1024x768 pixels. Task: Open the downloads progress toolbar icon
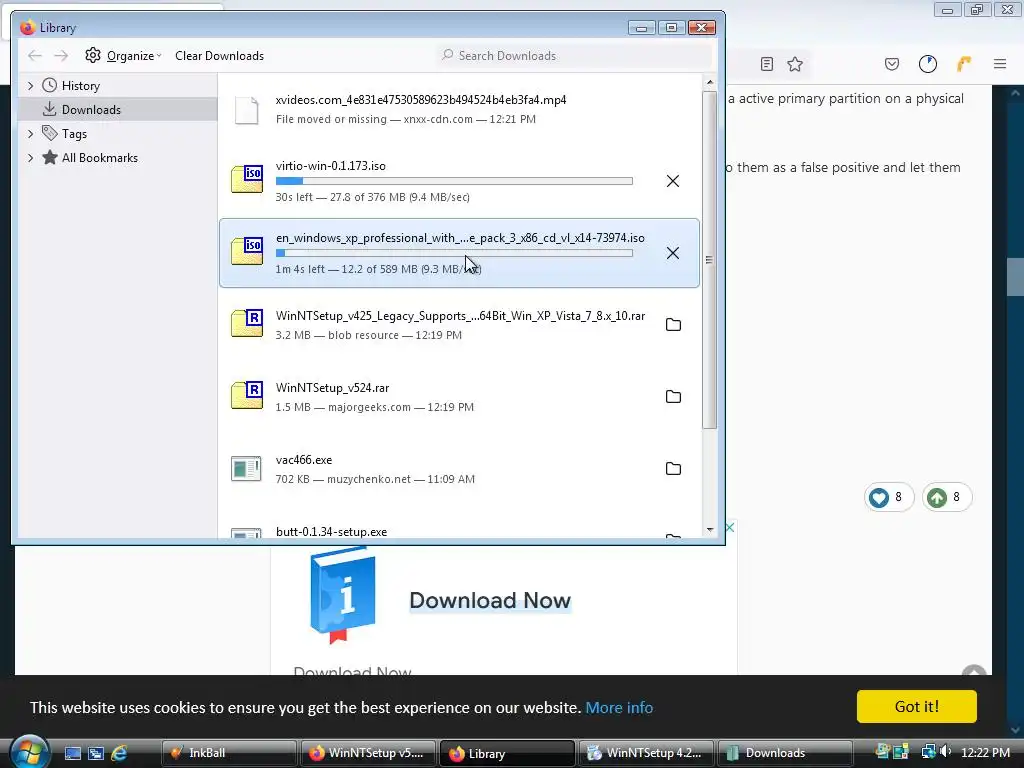click(x=928, y=64)
